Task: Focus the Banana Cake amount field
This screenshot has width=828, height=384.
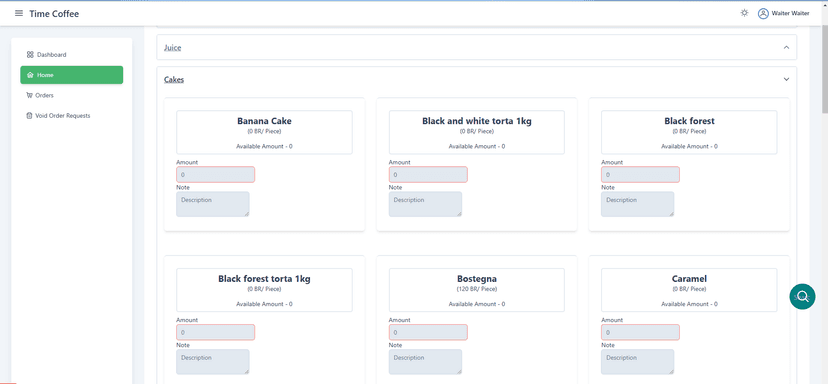Action: 215,175
